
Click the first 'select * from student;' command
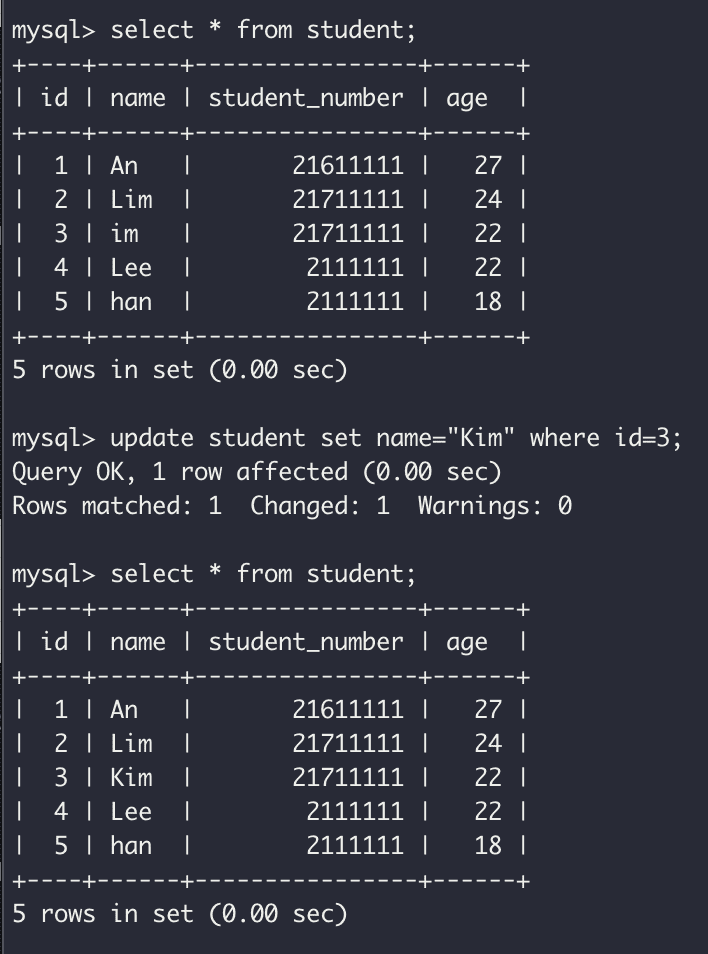point(263,30)
